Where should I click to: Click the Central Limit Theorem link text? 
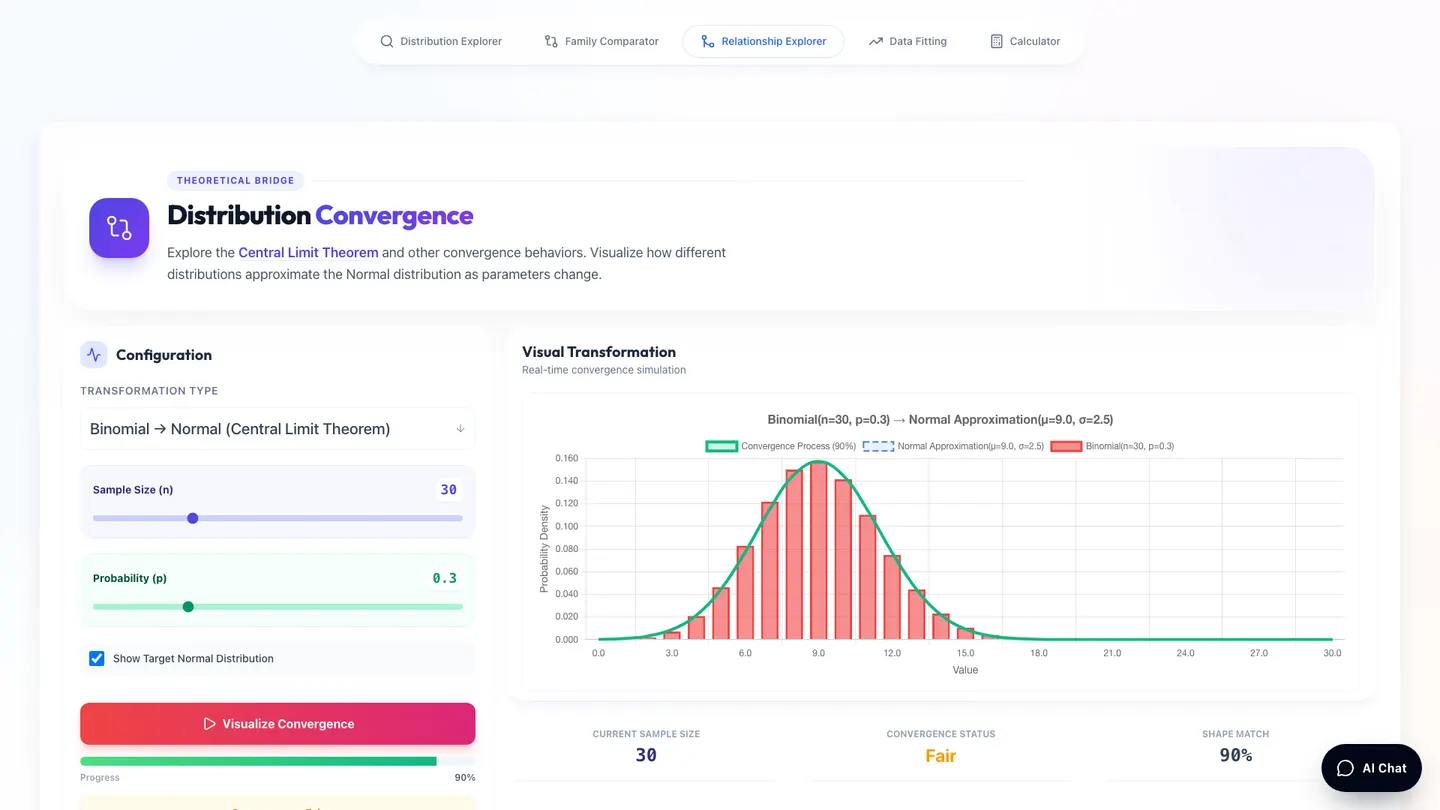(308, 252)
